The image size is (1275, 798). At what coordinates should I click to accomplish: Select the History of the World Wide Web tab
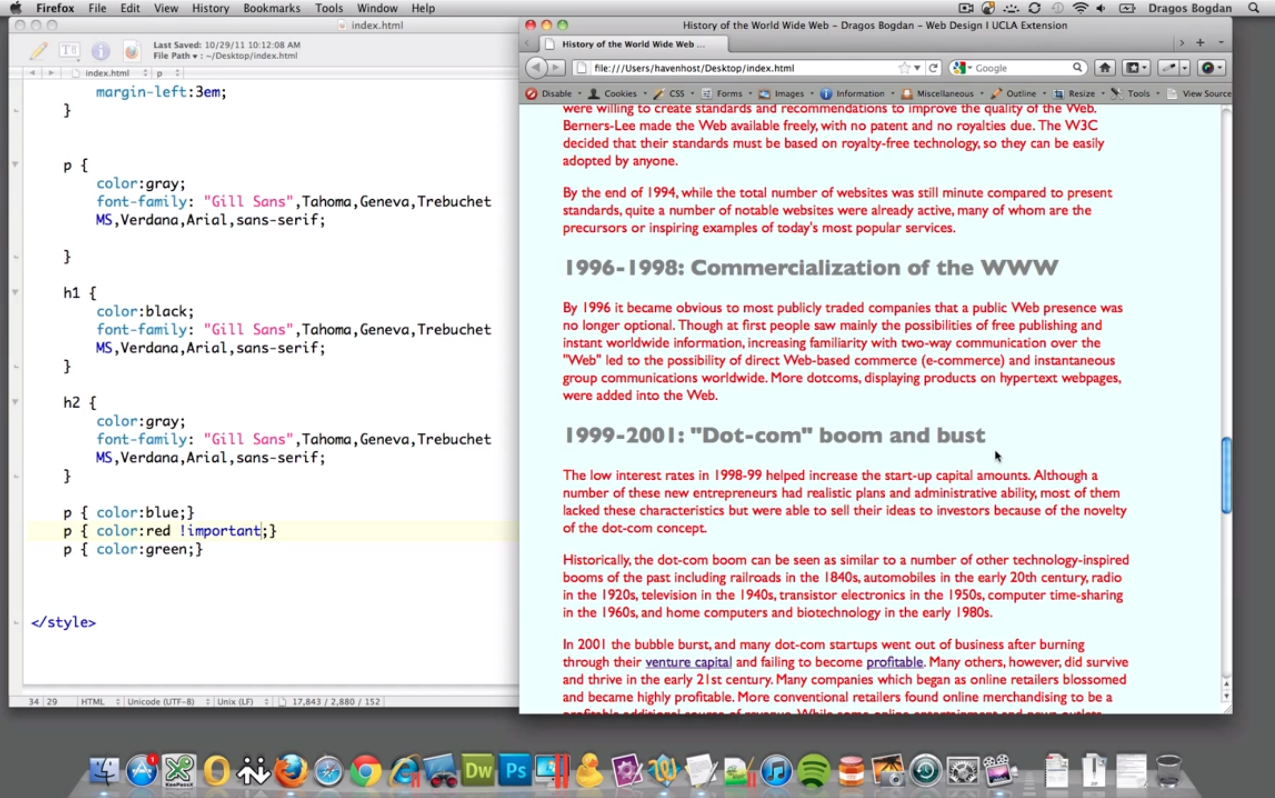point(633,44)
